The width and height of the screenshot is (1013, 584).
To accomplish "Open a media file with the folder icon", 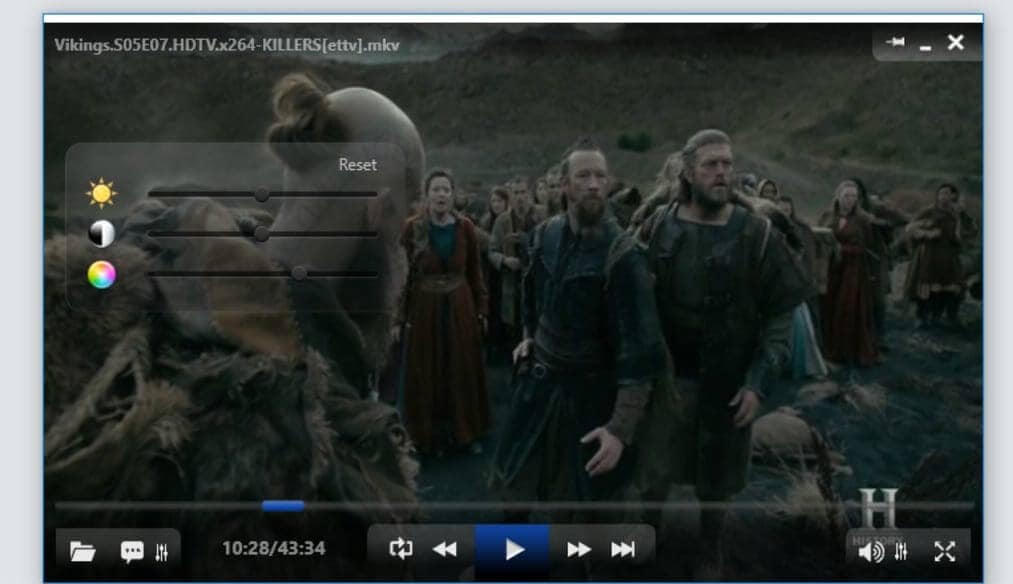I will 83,551.
